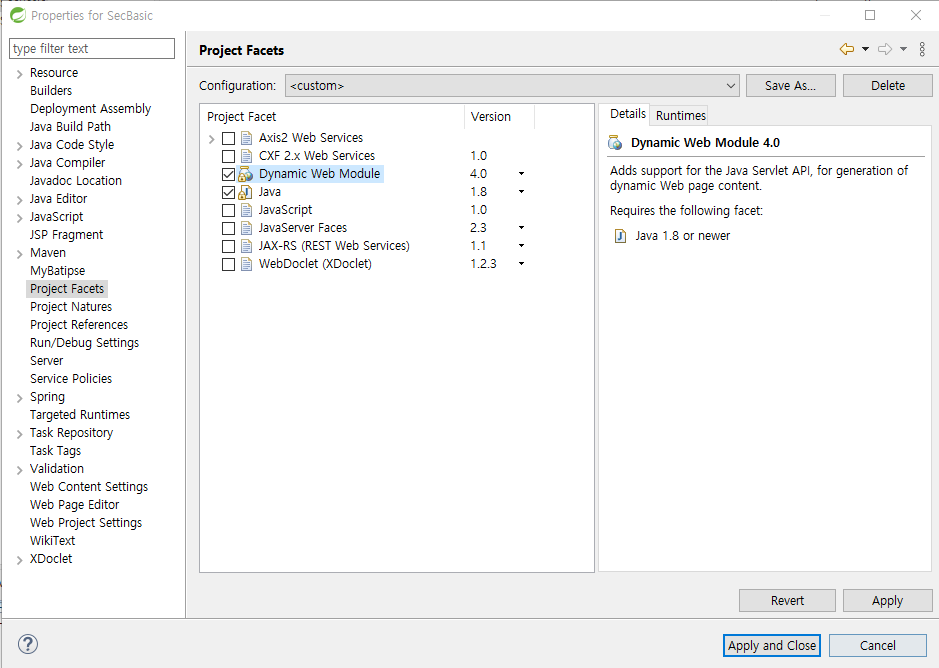Screen dimensions: 939x668
Task: Open the Java version dropdown
Action: 521,192
